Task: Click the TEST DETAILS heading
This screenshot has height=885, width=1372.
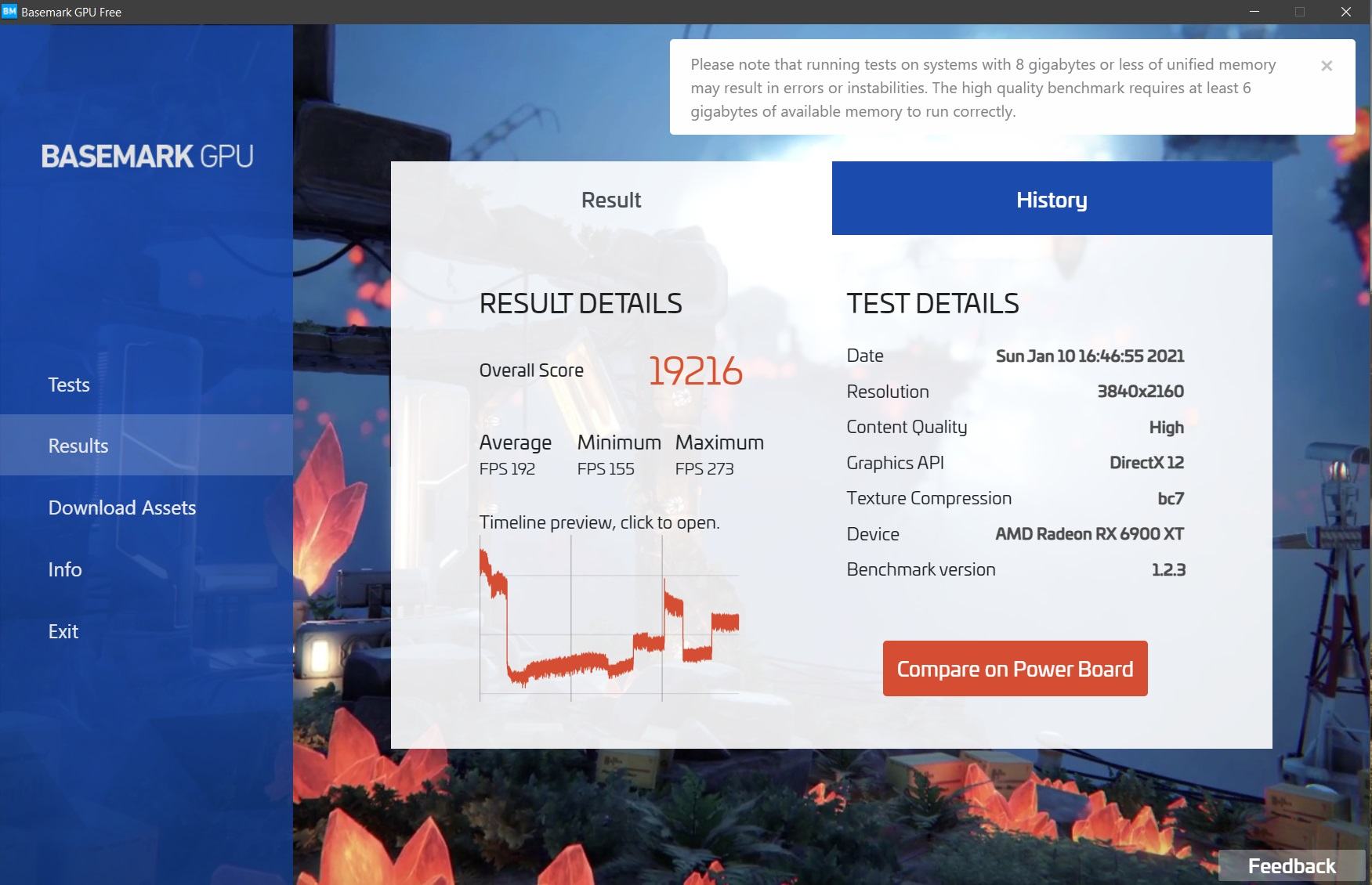Action: [x=932, y=304]
